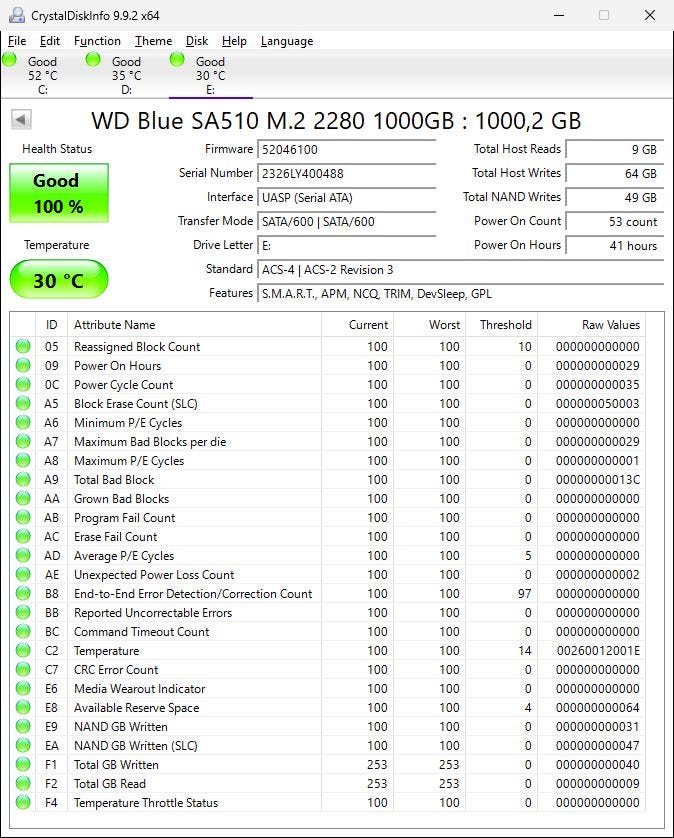Click the Standard field ACS-4 | ACS-2 Revision 3
Screen dimensions: 674x838
[x=460, y=269]
